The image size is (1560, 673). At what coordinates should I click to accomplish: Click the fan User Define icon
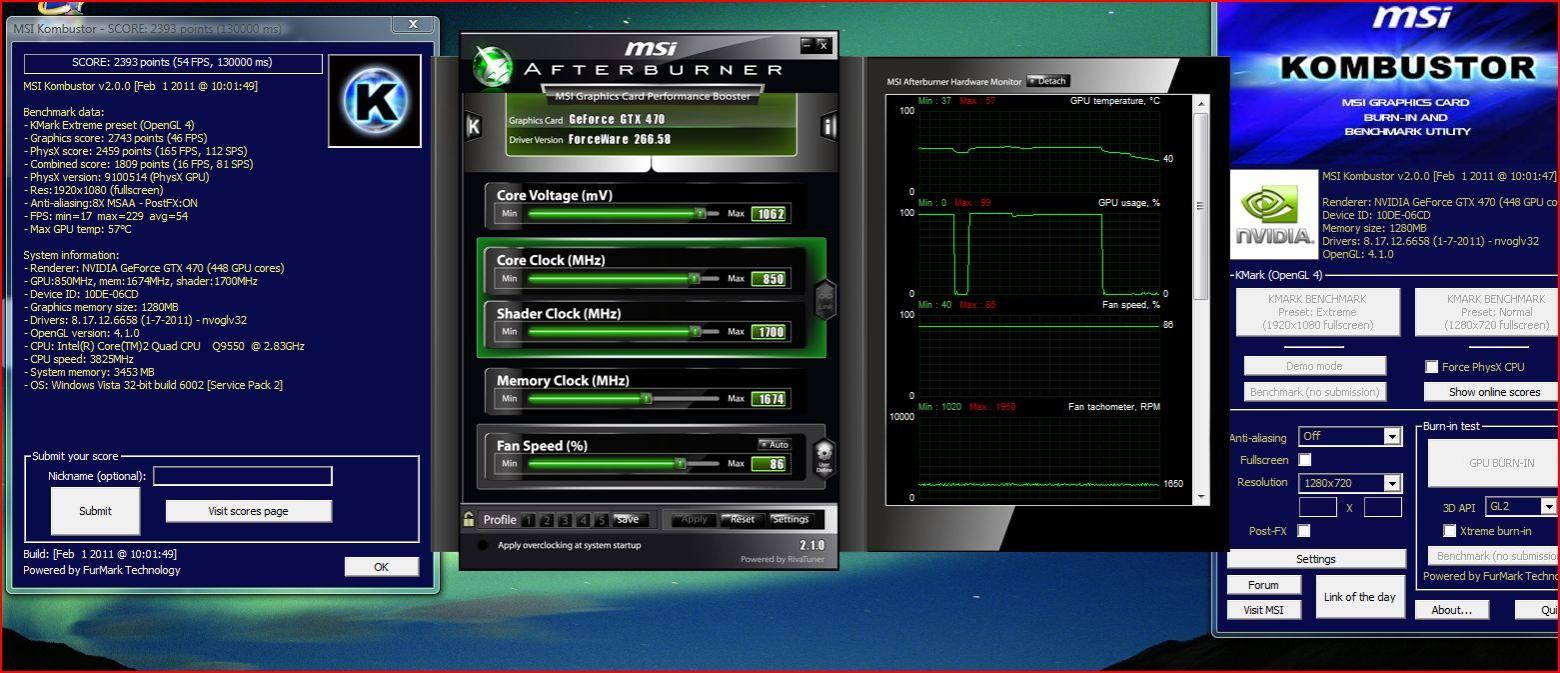(824, 457)
